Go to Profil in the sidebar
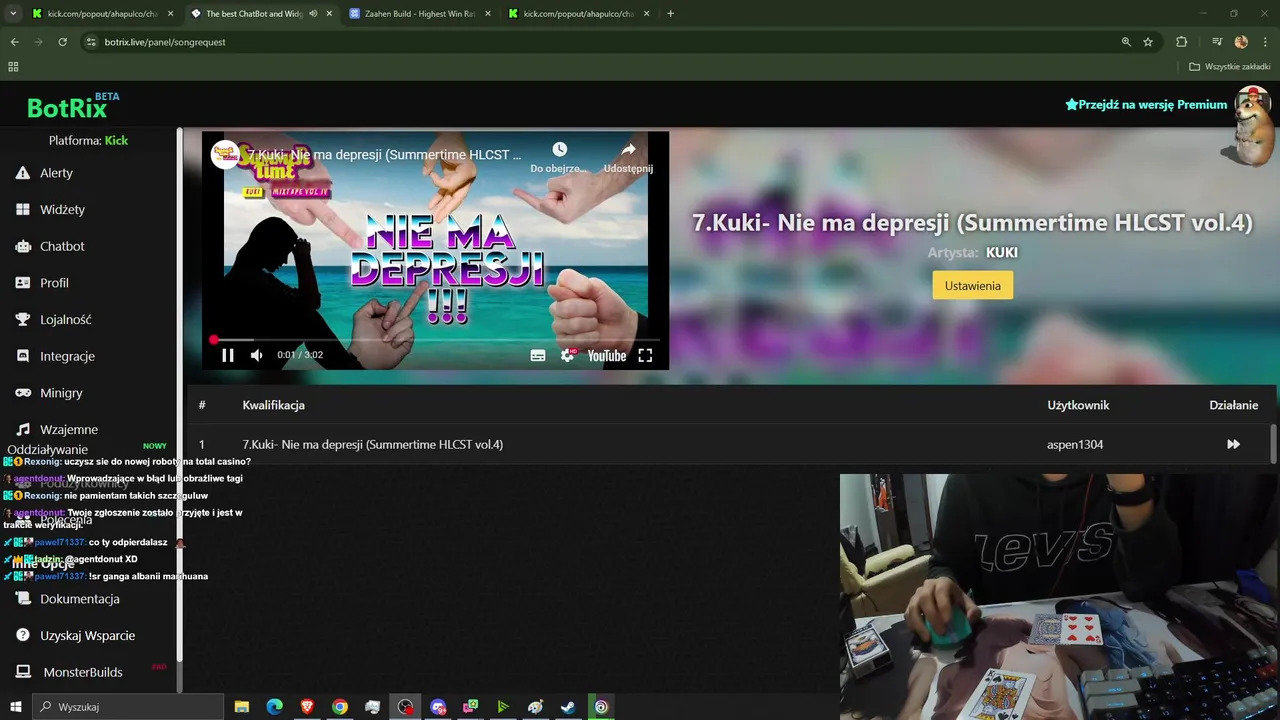The width and height of the screenshot is (1280, 720). click(x=42, y=283)
